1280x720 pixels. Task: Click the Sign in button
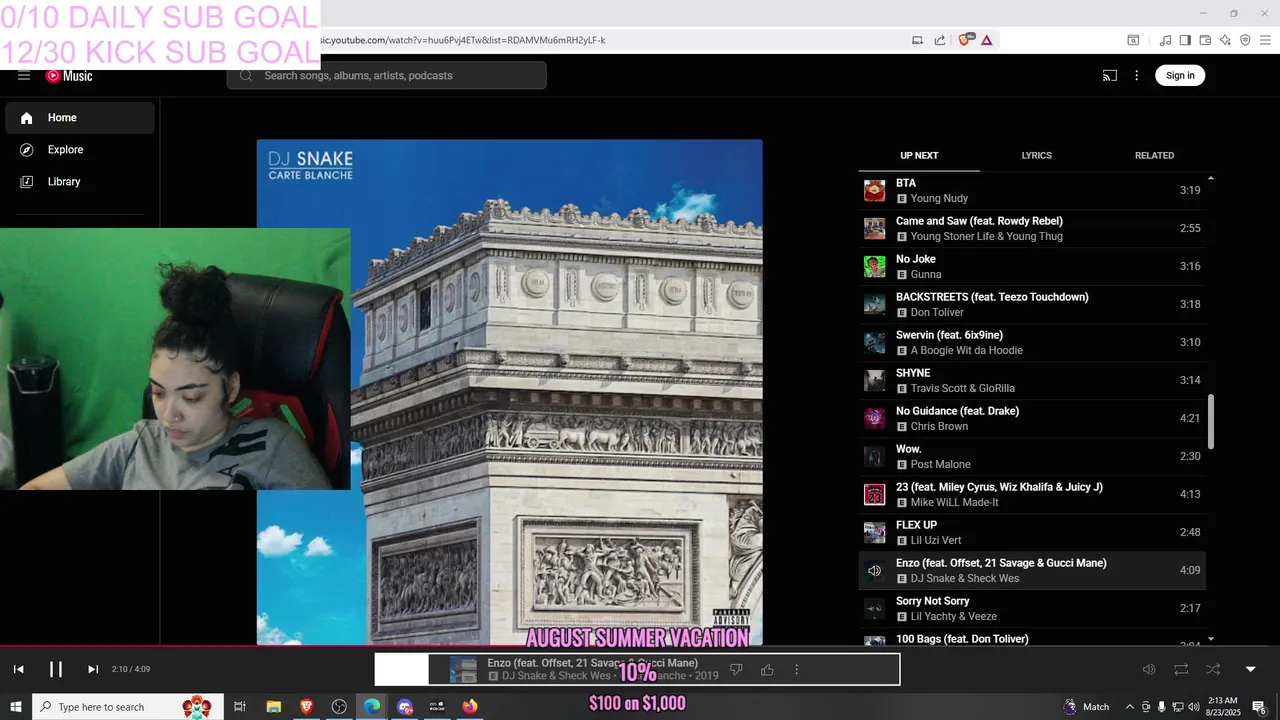pyautogui.click(x=1180, y=76)
